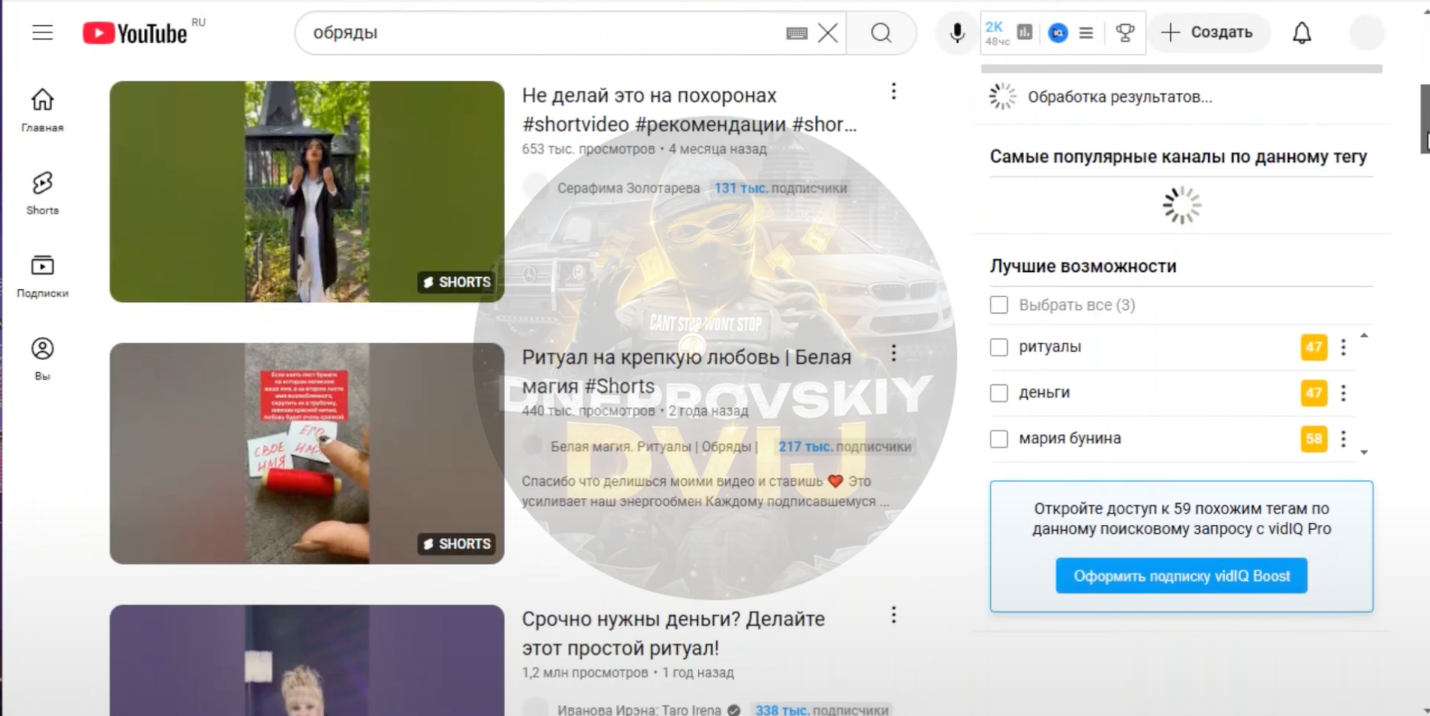This screenshot has height=716, width=1430.
Task: Click the blue vidIQ round icon
Action: 1058,33
